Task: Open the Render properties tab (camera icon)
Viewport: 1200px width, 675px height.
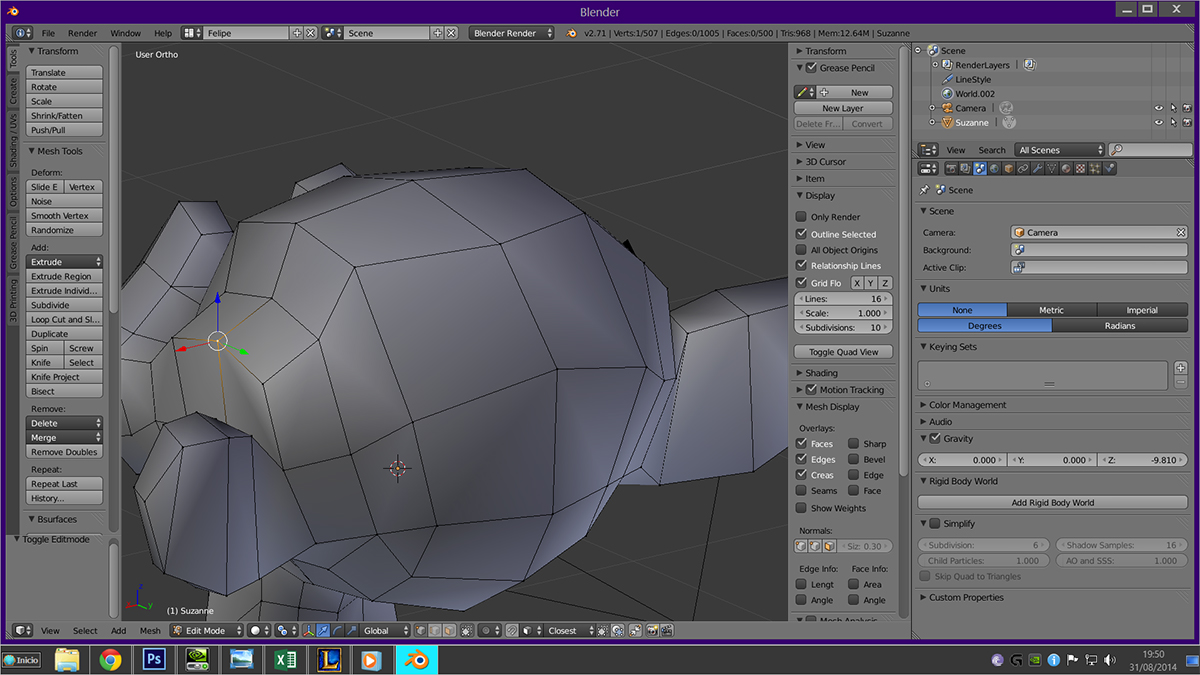Action: coord(951,169)
